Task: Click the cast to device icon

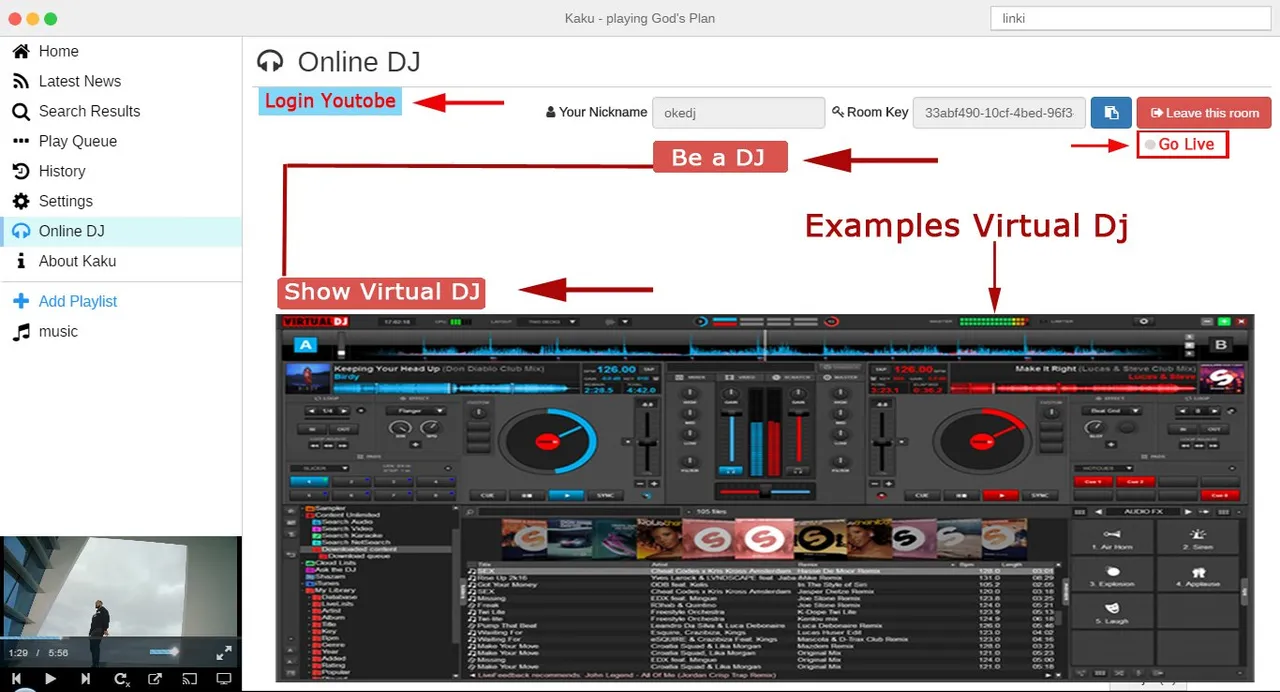Action: [x=189, y=679]
